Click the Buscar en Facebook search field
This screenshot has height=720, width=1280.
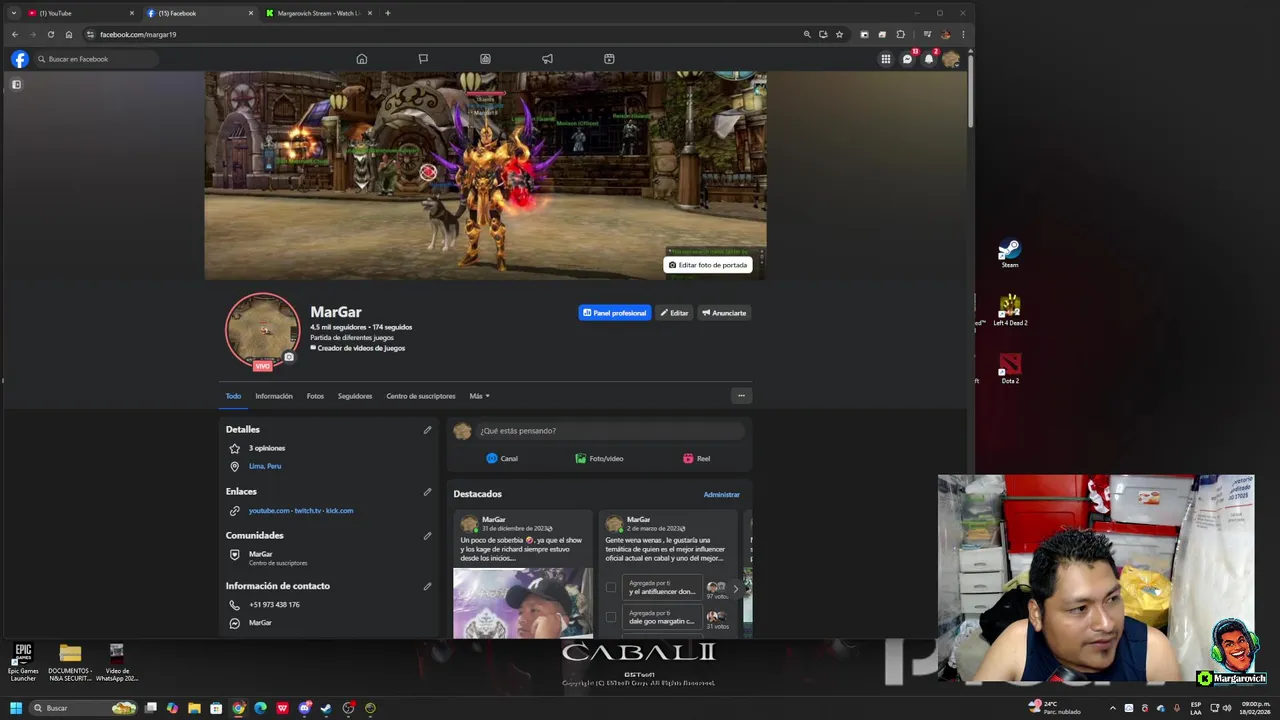pyautogui.click(x=96, y=59)
